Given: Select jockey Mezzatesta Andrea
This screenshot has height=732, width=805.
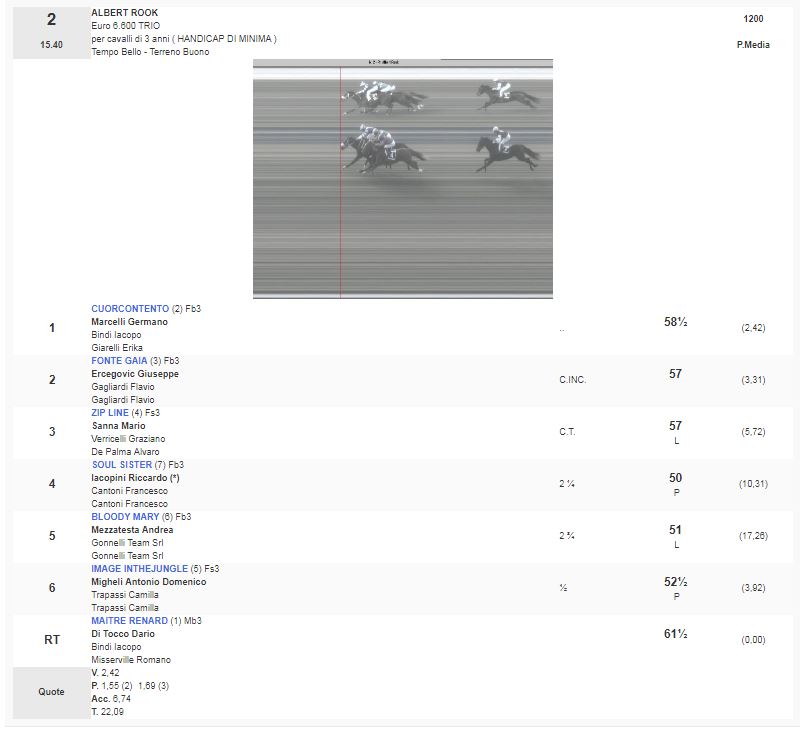Looking at the screenshot, I should point(132,530).
